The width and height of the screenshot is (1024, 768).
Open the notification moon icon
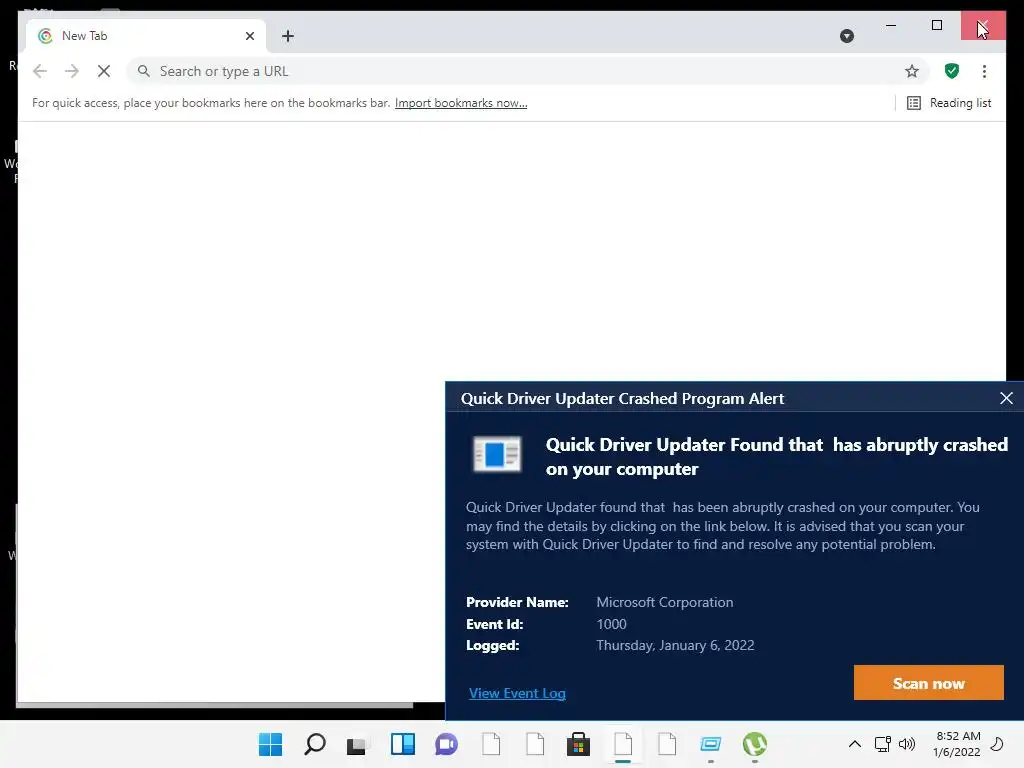[x=997, y=744]
